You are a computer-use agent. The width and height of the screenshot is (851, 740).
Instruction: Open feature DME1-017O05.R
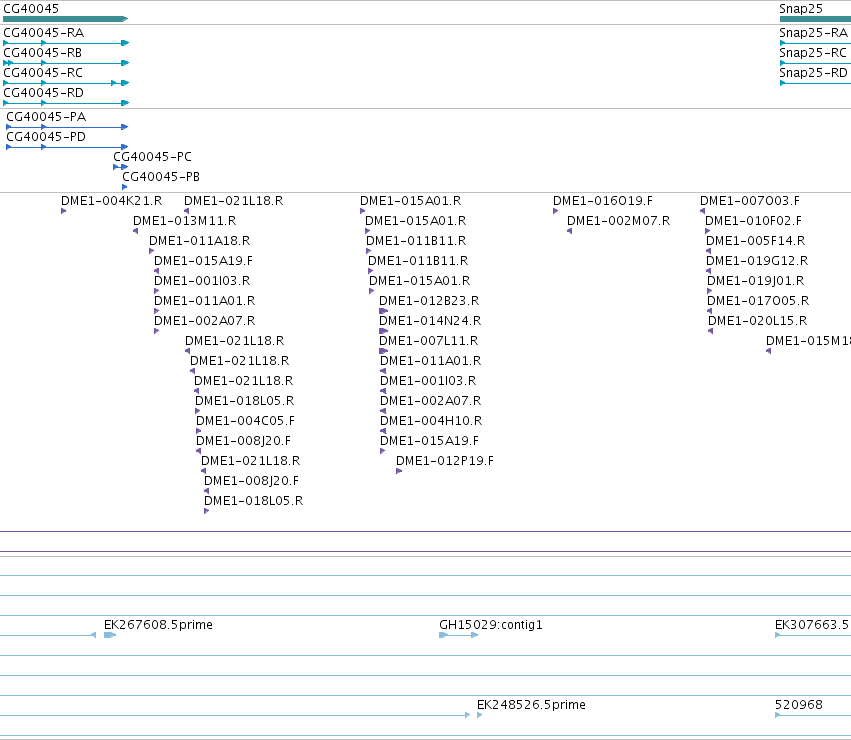point(758,301)
